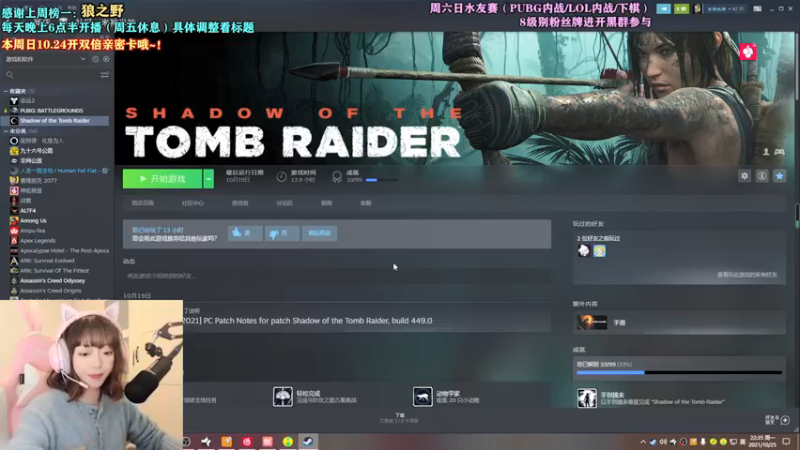Click the first friend avatar who played
This screenshot has width=800, height=450.
click(x=584, y=251)
